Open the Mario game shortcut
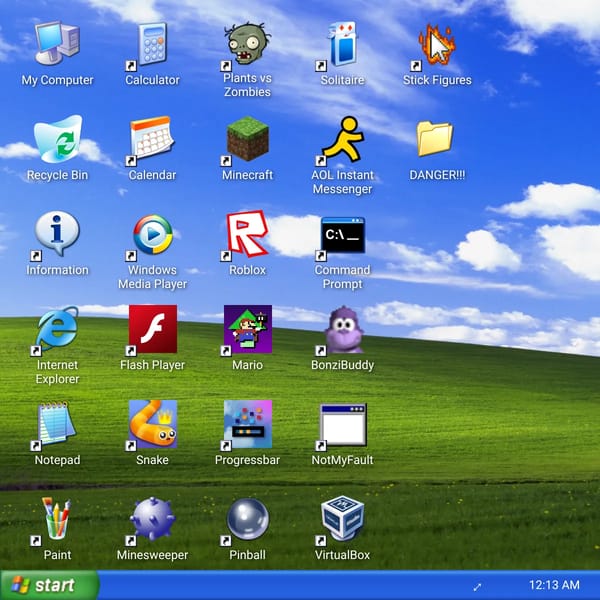The image size is (600, 600). pyautogui.click(x=248, y=329)
